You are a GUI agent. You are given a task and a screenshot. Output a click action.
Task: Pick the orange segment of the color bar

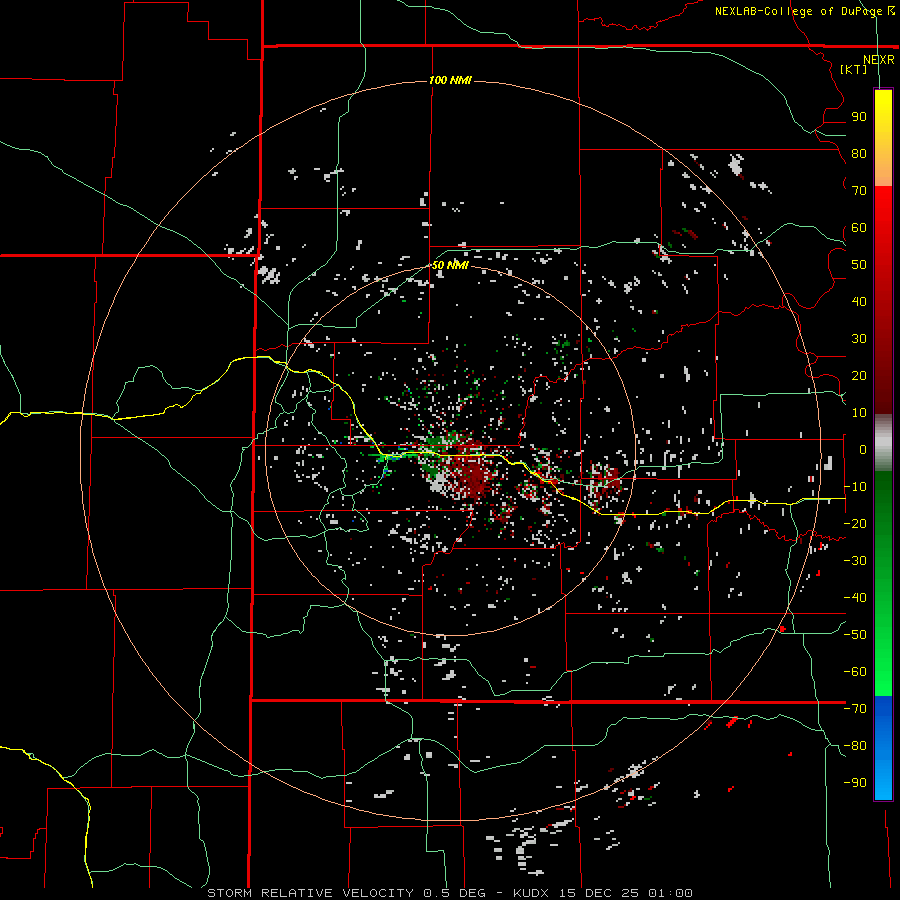click(x=883, y=168)
